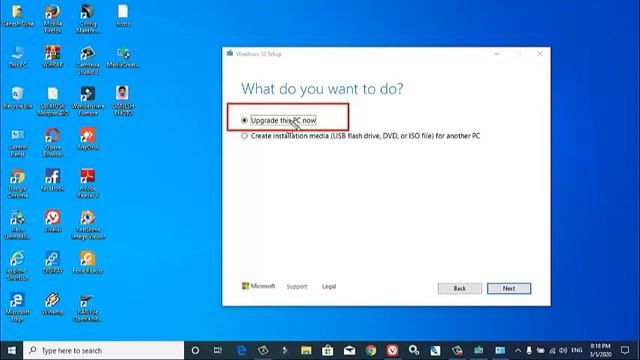Viewport: 640px width, 360px height.
Task: Open the Note desktop file
Action: click(x=123, y=16)
